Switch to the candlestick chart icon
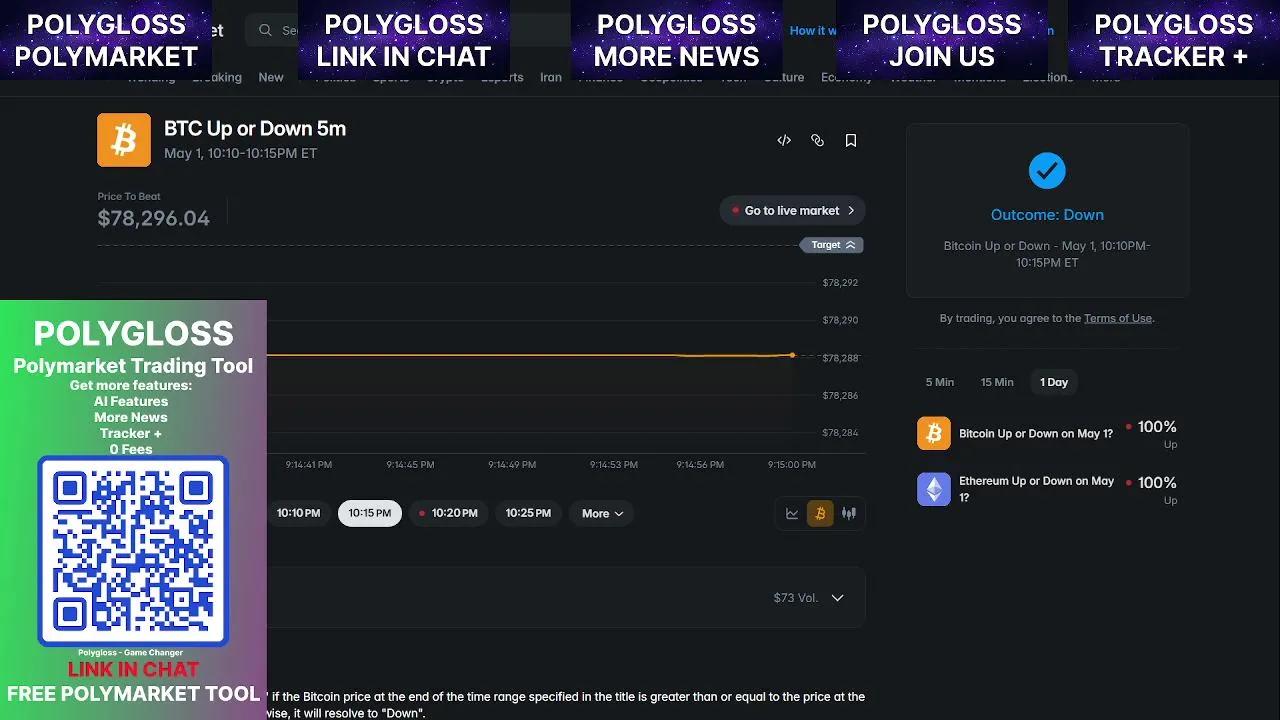The image size is (1280, 720). coord(849,514)
